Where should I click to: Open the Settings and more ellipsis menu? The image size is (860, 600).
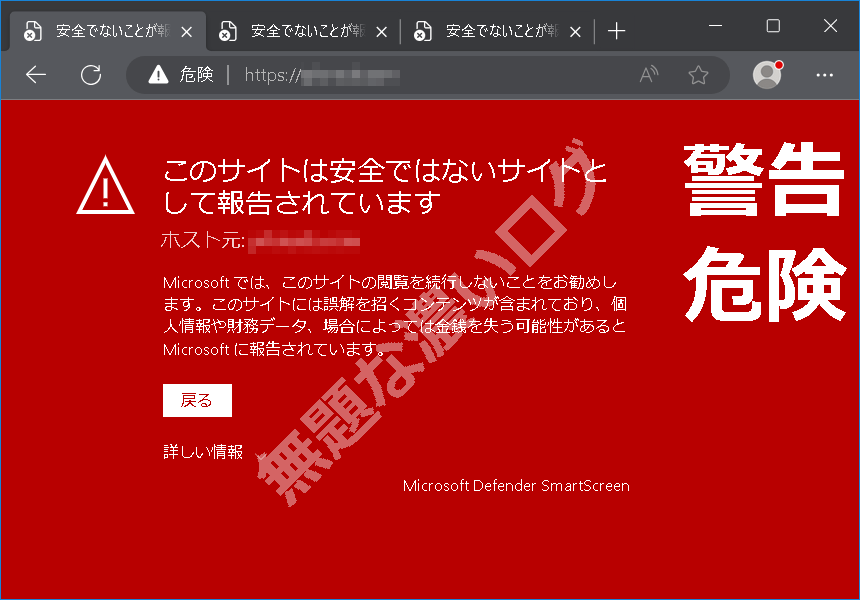[x=824, y=75]
